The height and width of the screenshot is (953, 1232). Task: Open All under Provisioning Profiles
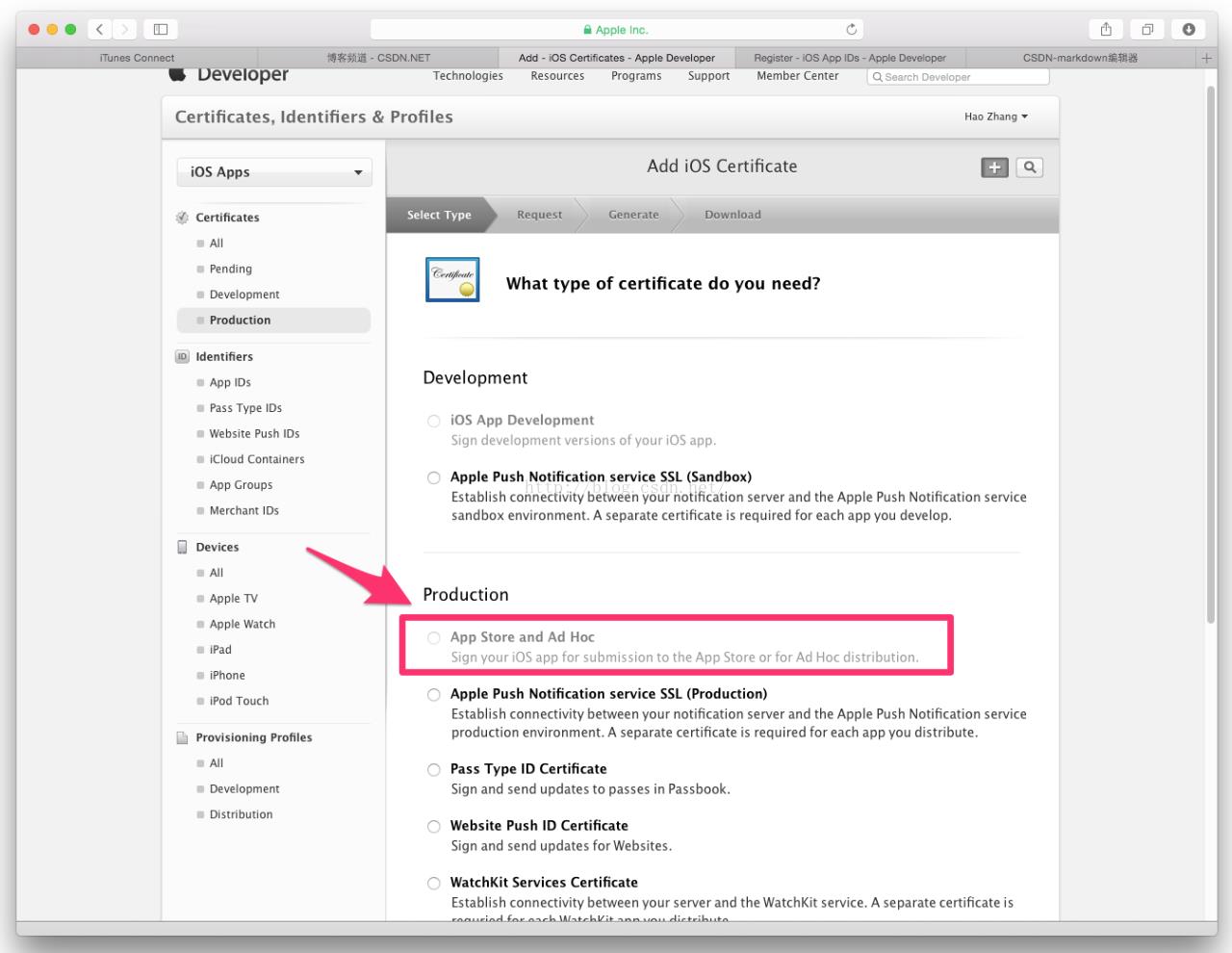pos(217,763)
